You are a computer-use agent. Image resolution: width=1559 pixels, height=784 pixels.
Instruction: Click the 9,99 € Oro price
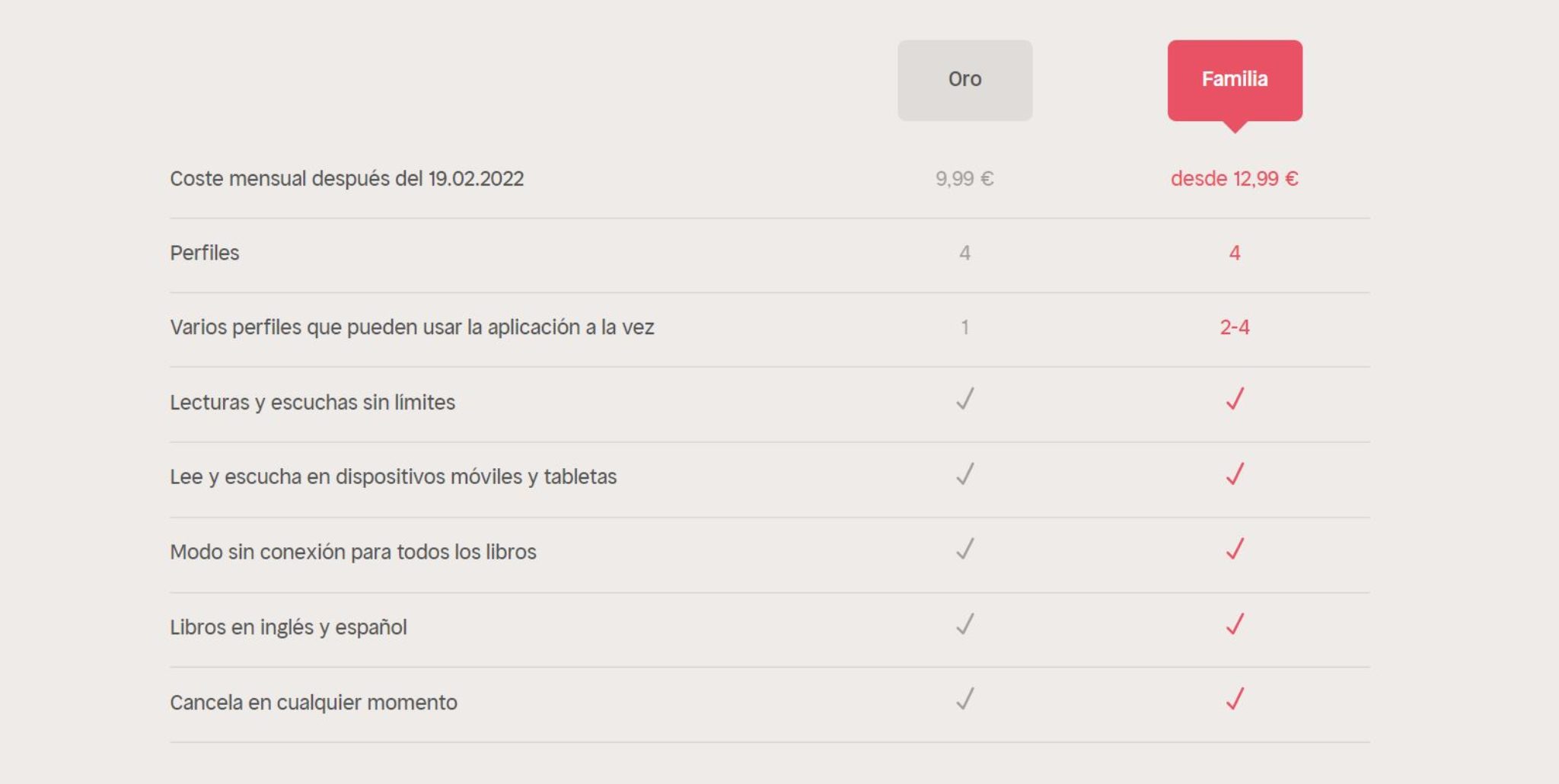965,179
